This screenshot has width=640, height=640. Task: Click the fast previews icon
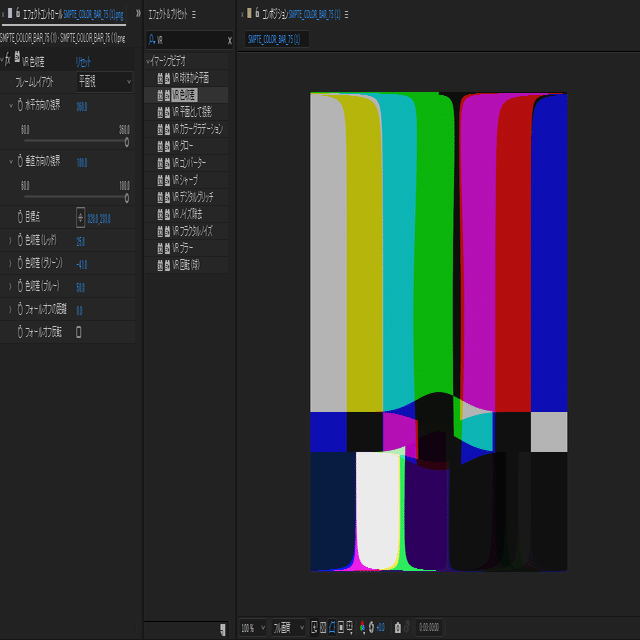click(x=314, y=627)
